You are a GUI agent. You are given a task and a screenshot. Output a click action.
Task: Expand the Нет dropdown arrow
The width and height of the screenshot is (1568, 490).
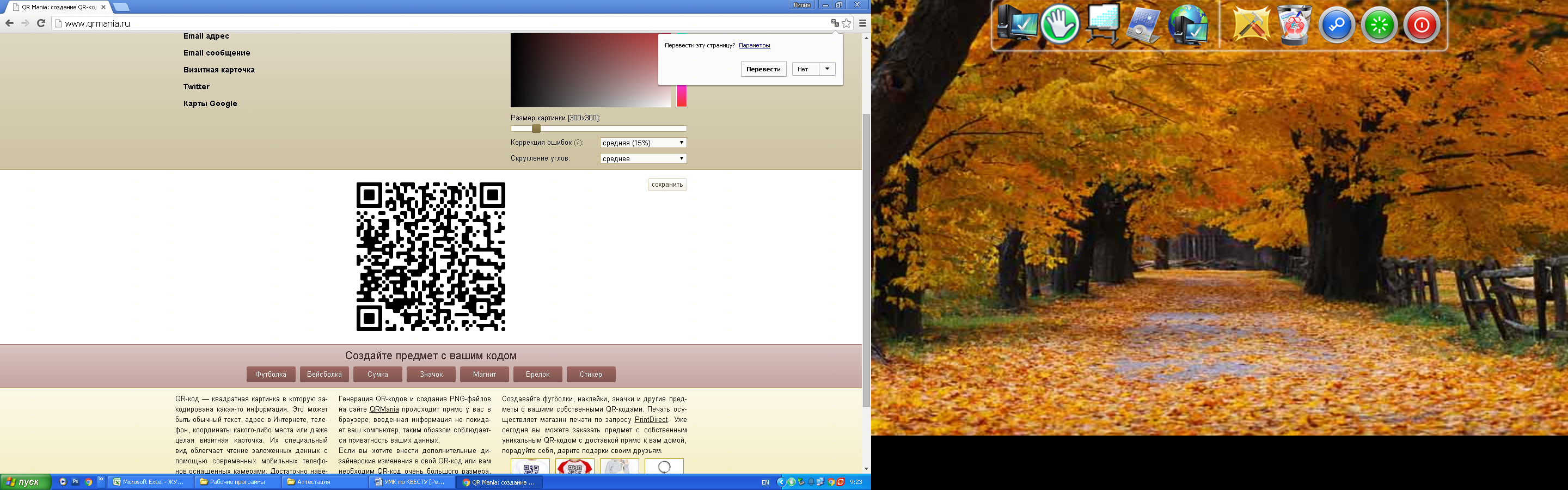(827, 69)
